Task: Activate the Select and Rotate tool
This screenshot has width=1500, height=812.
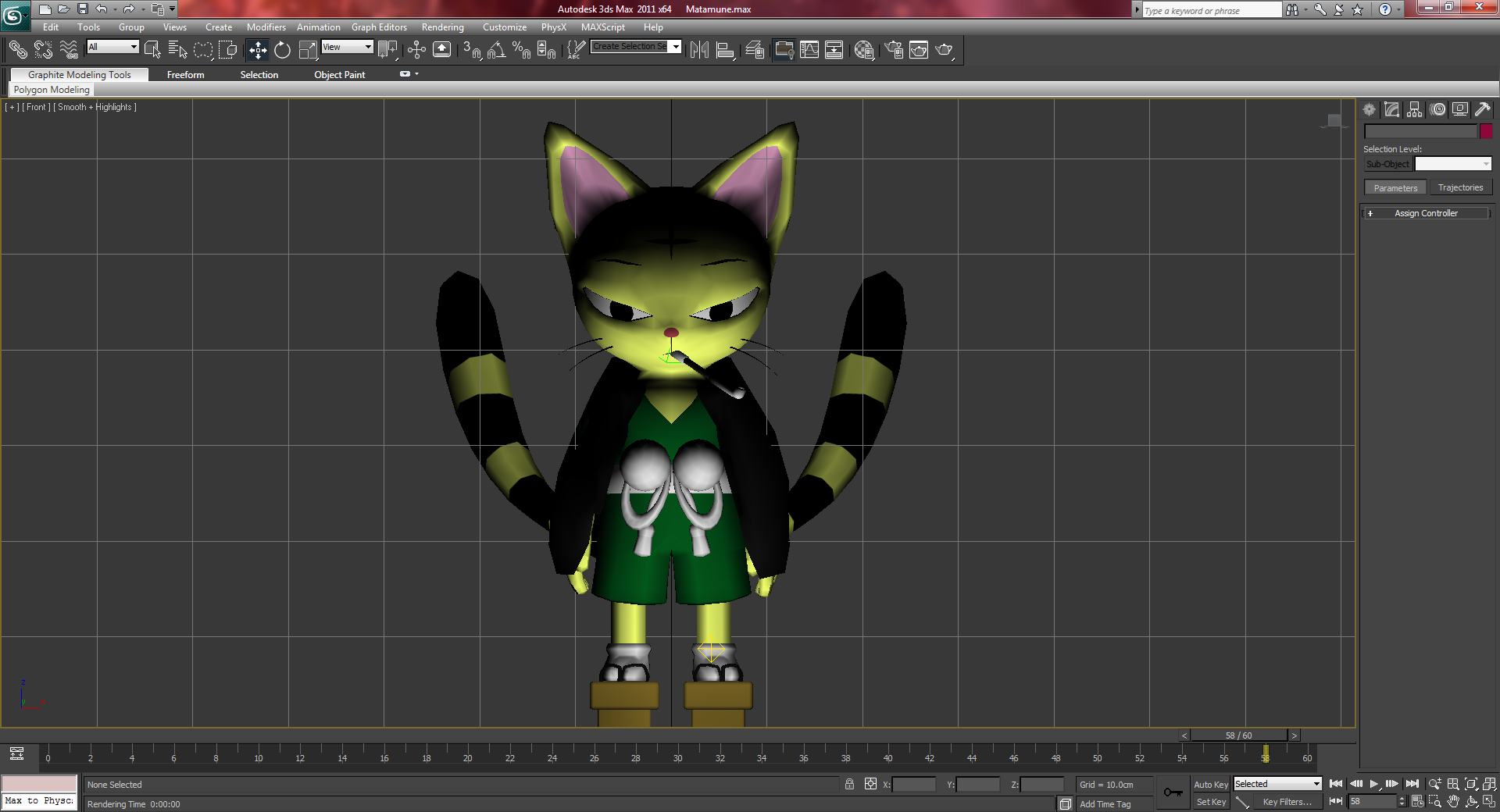Action: (282, 51)
